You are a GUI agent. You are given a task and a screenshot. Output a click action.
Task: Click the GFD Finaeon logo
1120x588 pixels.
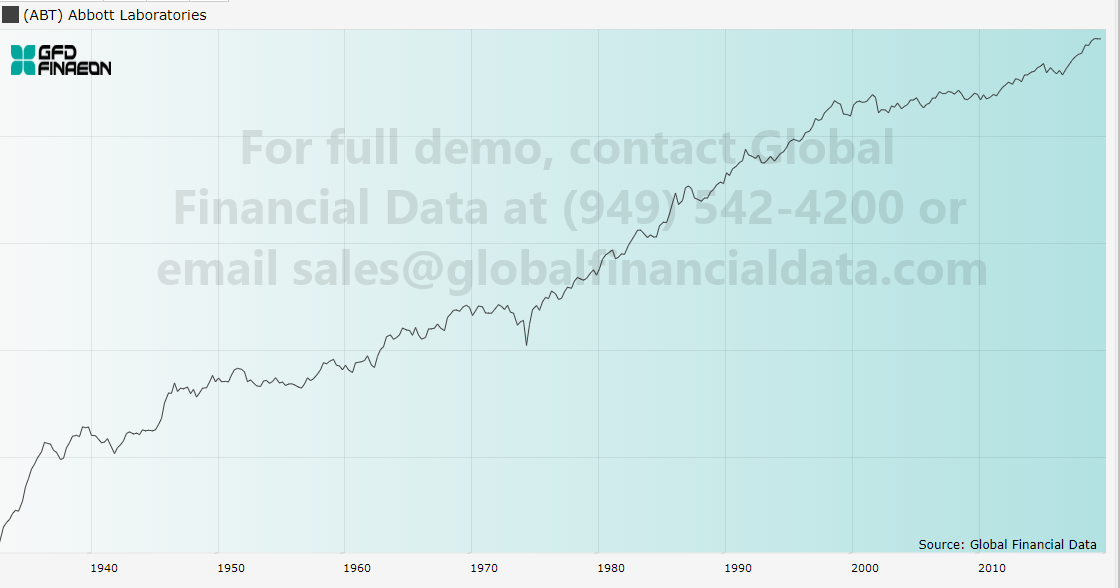point(61,60)
